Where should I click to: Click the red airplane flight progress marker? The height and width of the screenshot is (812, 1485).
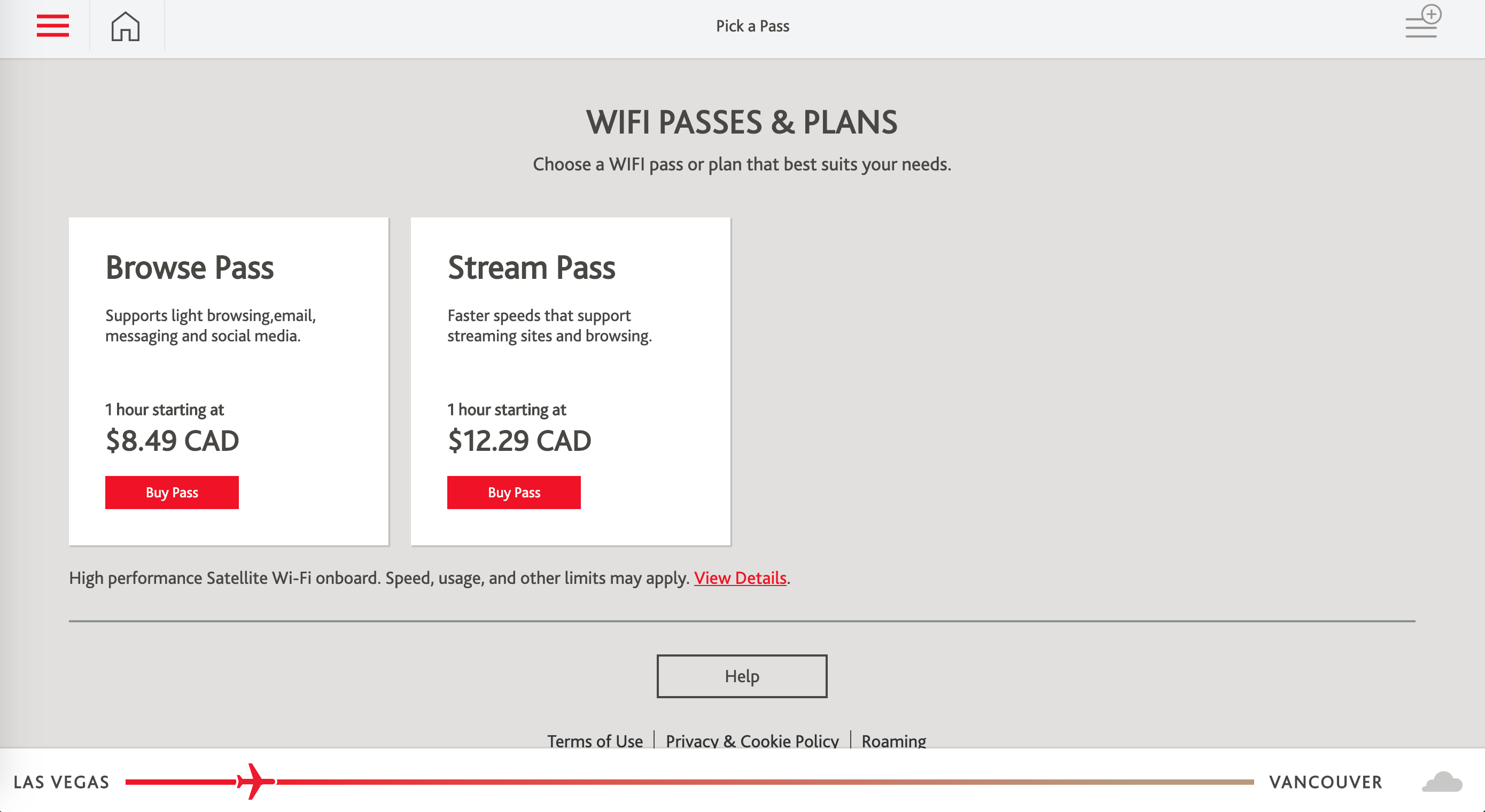coord(255,782)
